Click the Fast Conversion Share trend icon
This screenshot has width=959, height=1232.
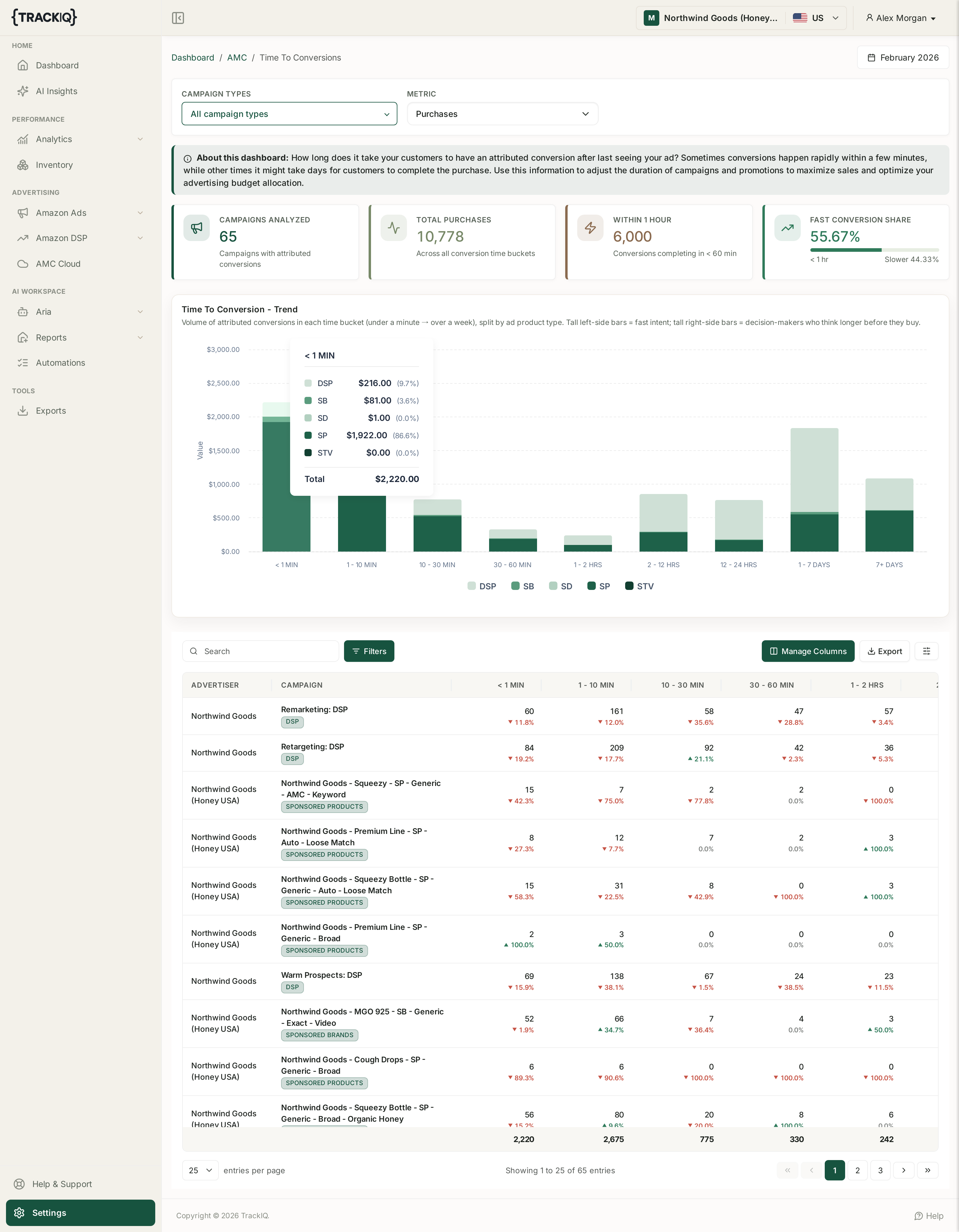(788, 228)
